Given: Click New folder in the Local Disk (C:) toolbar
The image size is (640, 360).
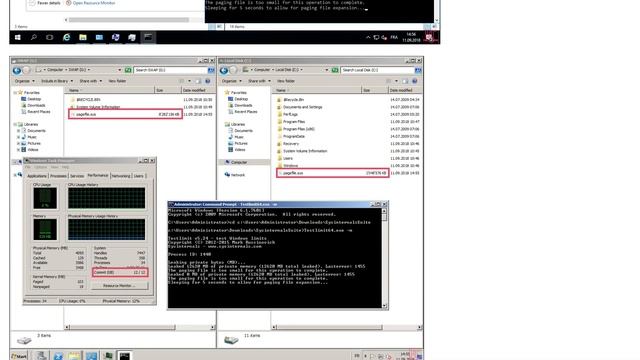Looking at the screenshot, I should [286, 81].
